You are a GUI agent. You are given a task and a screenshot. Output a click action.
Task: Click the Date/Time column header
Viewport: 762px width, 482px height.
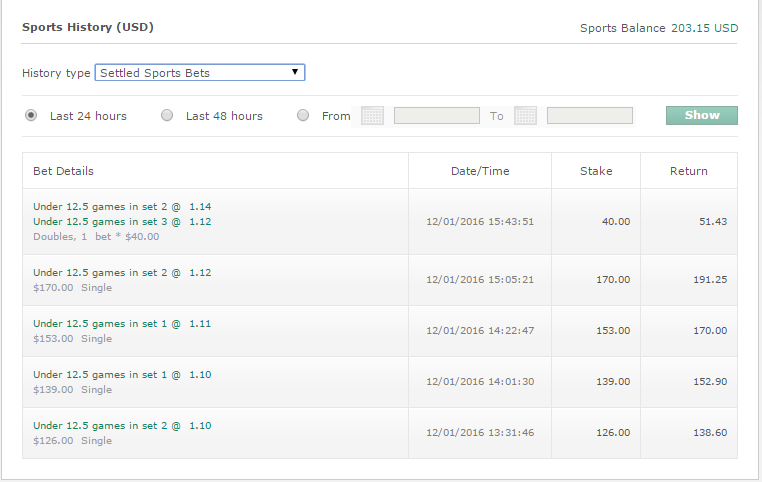pos(480,171)
